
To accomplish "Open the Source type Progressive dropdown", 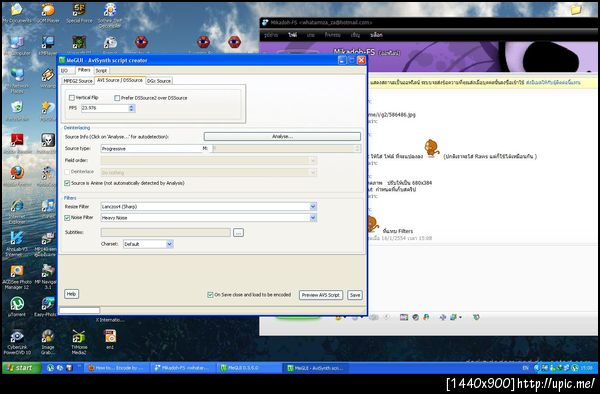I will pos(151,148).
